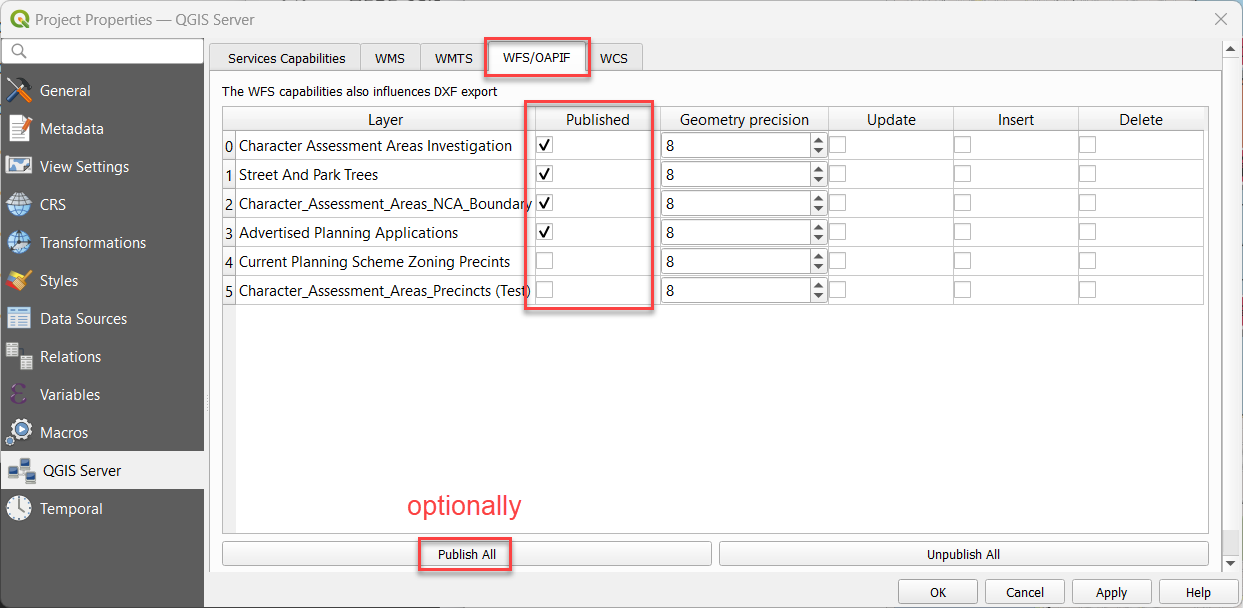
Task: Click the Unpublish All button
Action: point(963,553)
